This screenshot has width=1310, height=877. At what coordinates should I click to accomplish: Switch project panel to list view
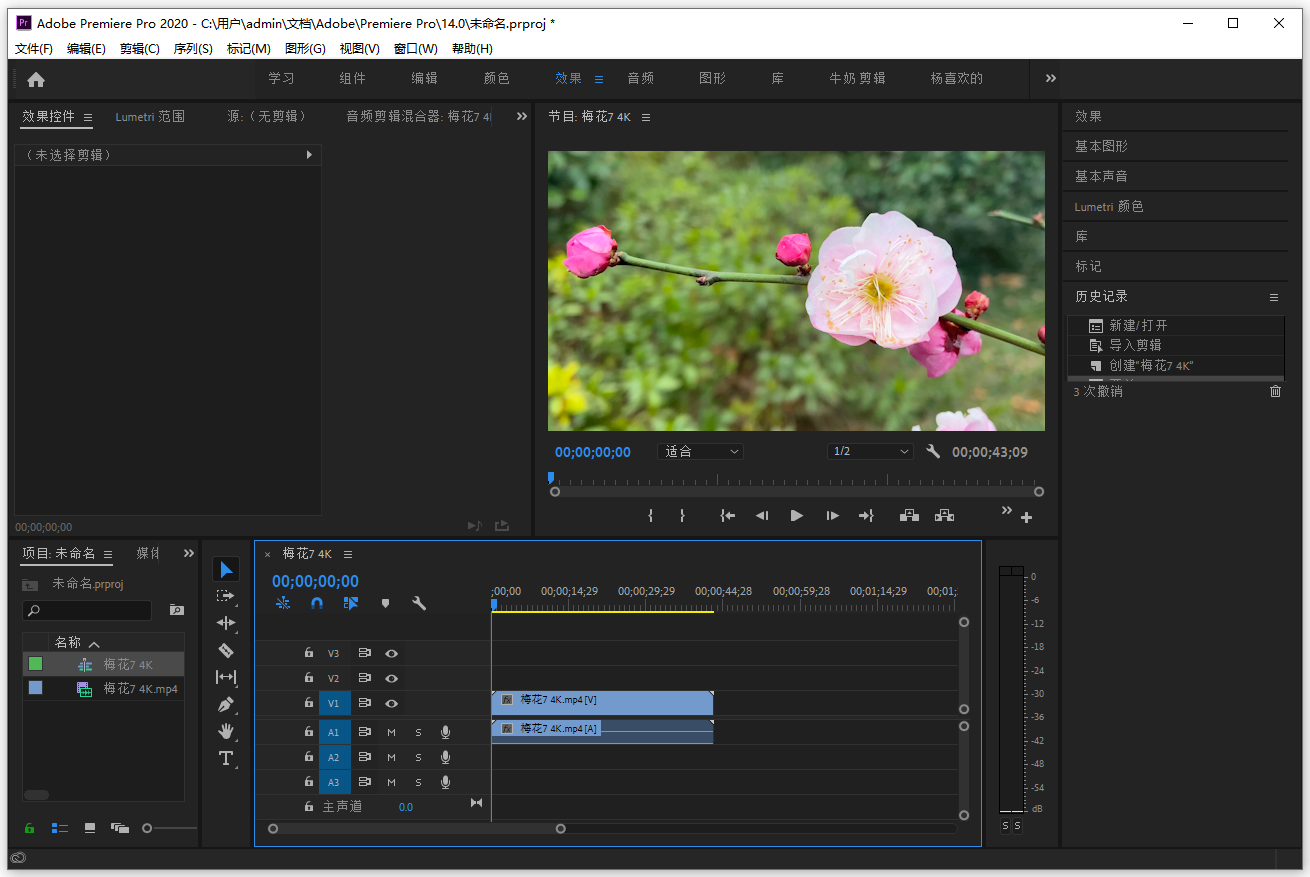60,828
